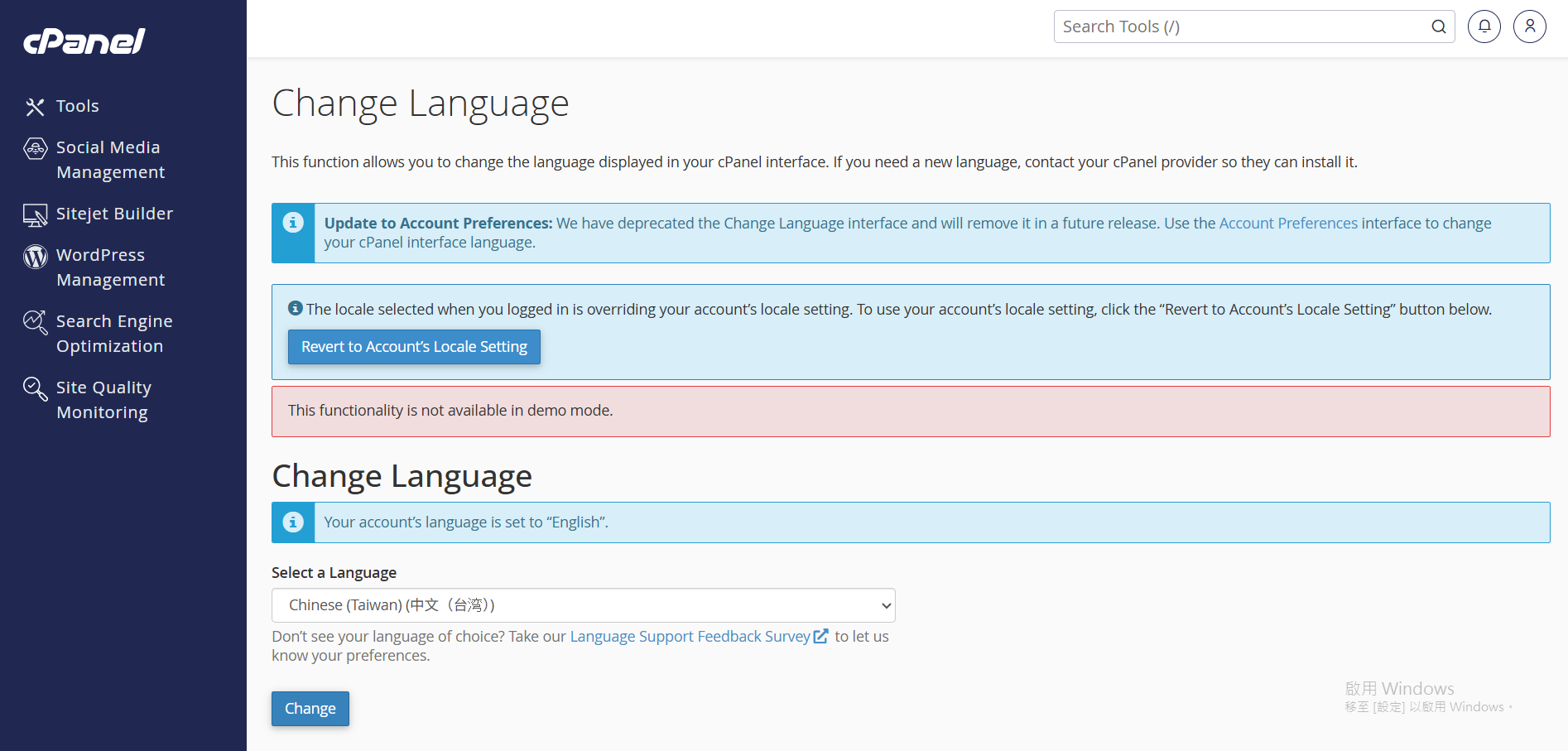The height and width of the screenshot is (751, 1568).
Task: Open the user account icon menu
Action: [x=1529, y=26]
